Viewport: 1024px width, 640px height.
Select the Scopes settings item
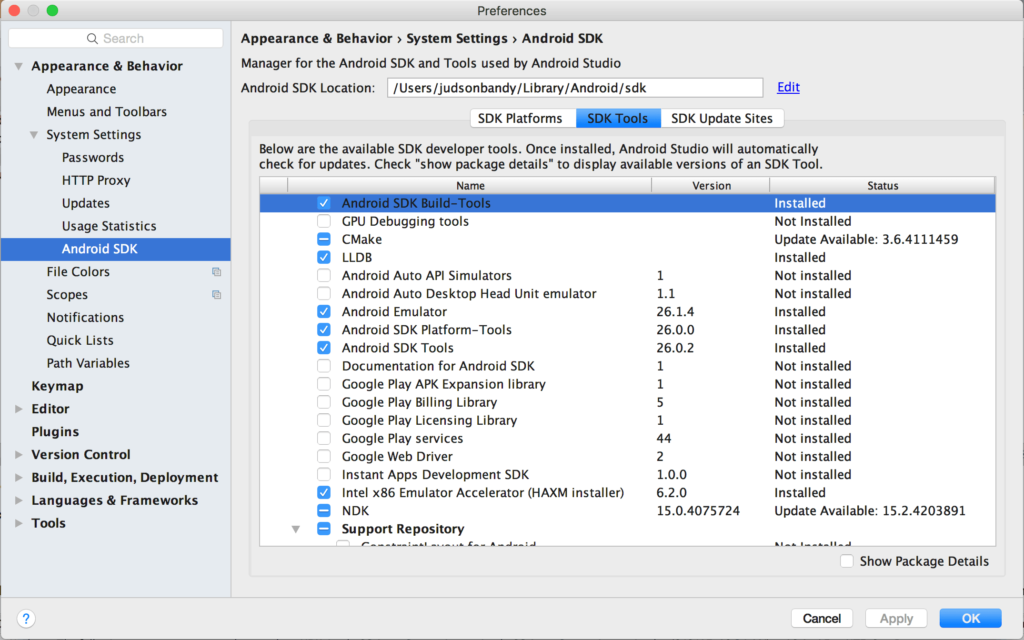tap(67, 295)
